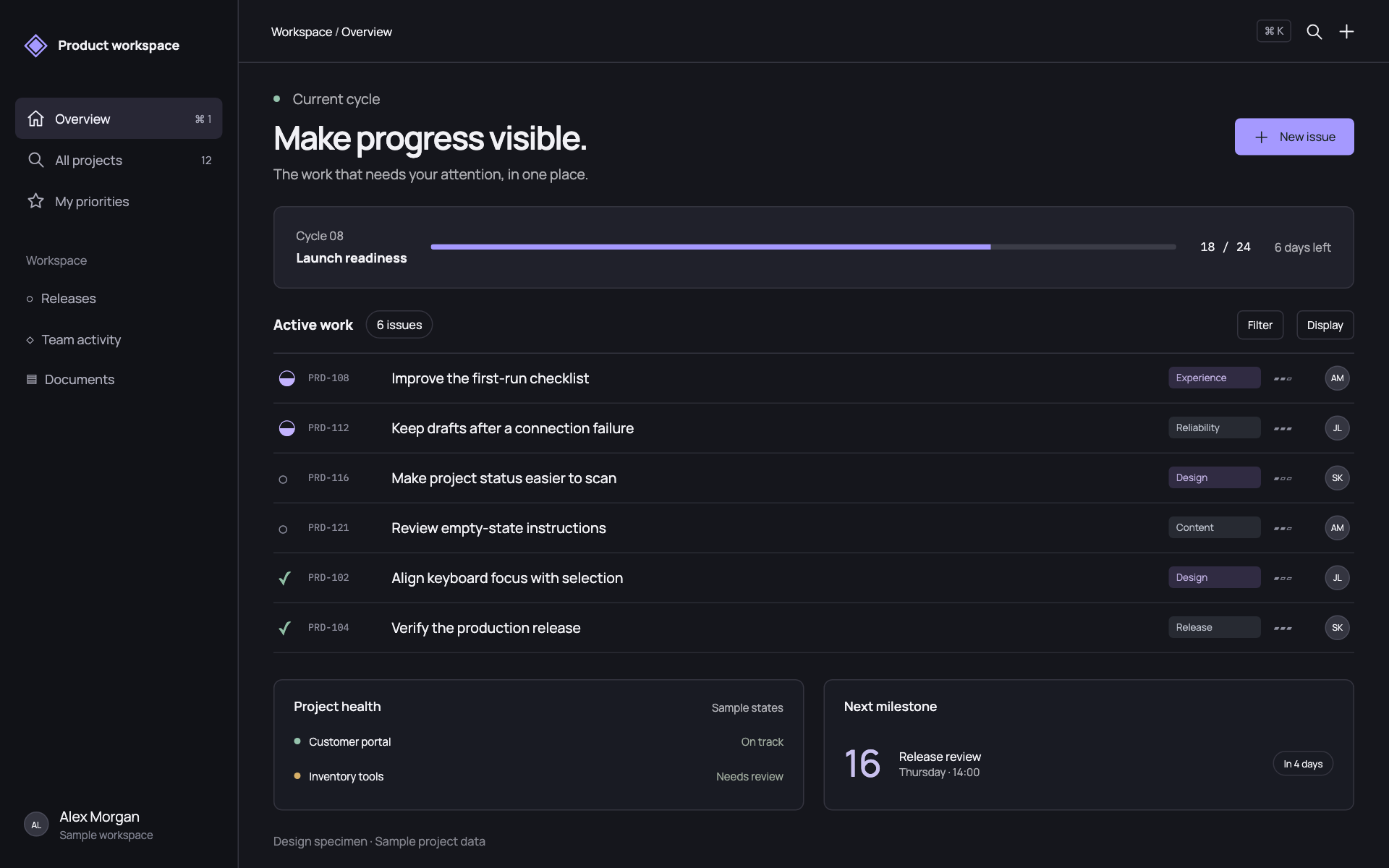The width and height of the screenshot is (1389, 868).
Task: Open SK avatar on production release row
Action: click(1337, 628)
